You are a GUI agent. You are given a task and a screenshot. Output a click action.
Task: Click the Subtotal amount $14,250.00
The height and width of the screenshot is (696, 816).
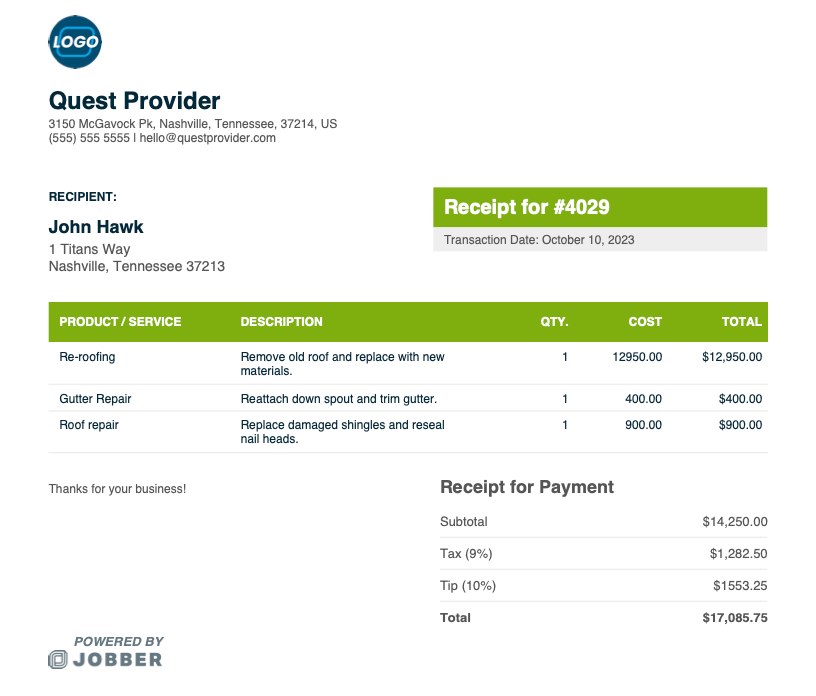tap(734, 522)
